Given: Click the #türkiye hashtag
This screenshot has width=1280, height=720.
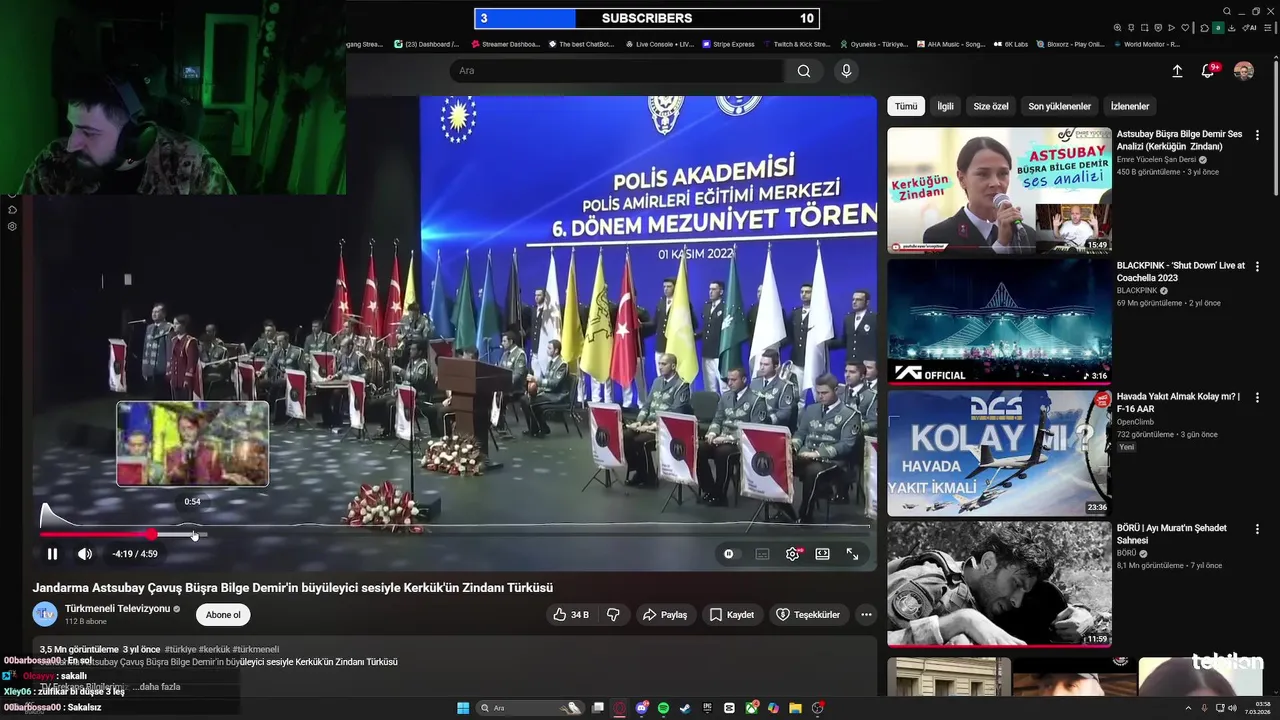Looking at the screenshot, I should coord(180,649).
